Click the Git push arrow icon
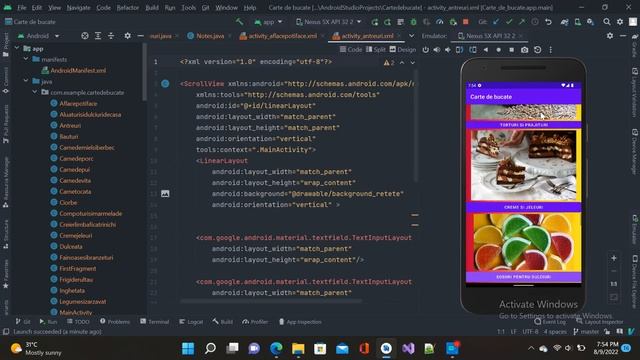The image size is (640, 360). pyautogui.click(x=522, y=22)
